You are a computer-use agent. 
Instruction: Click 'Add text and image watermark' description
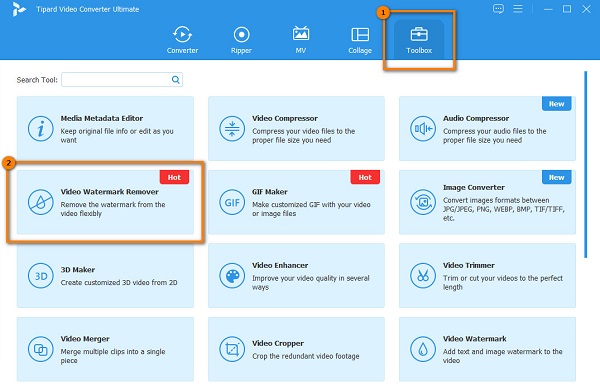[x=503, y=356]
